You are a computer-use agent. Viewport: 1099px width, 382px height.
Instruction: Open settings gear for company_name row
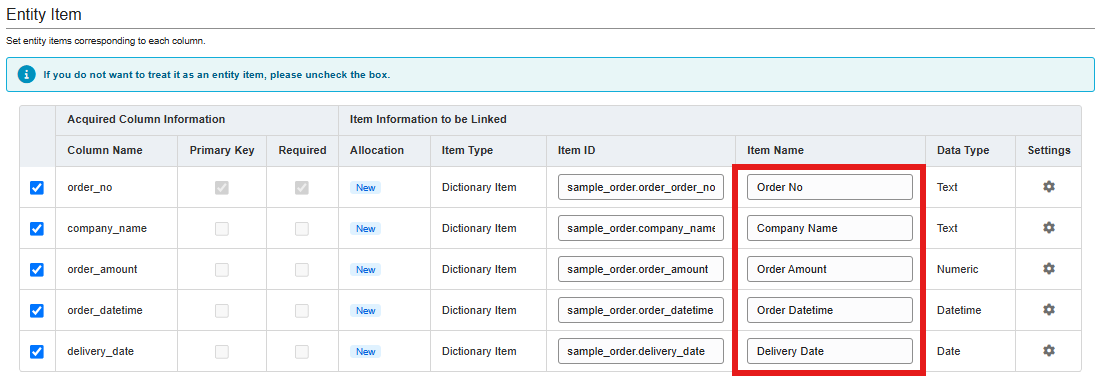[1049, 228]
